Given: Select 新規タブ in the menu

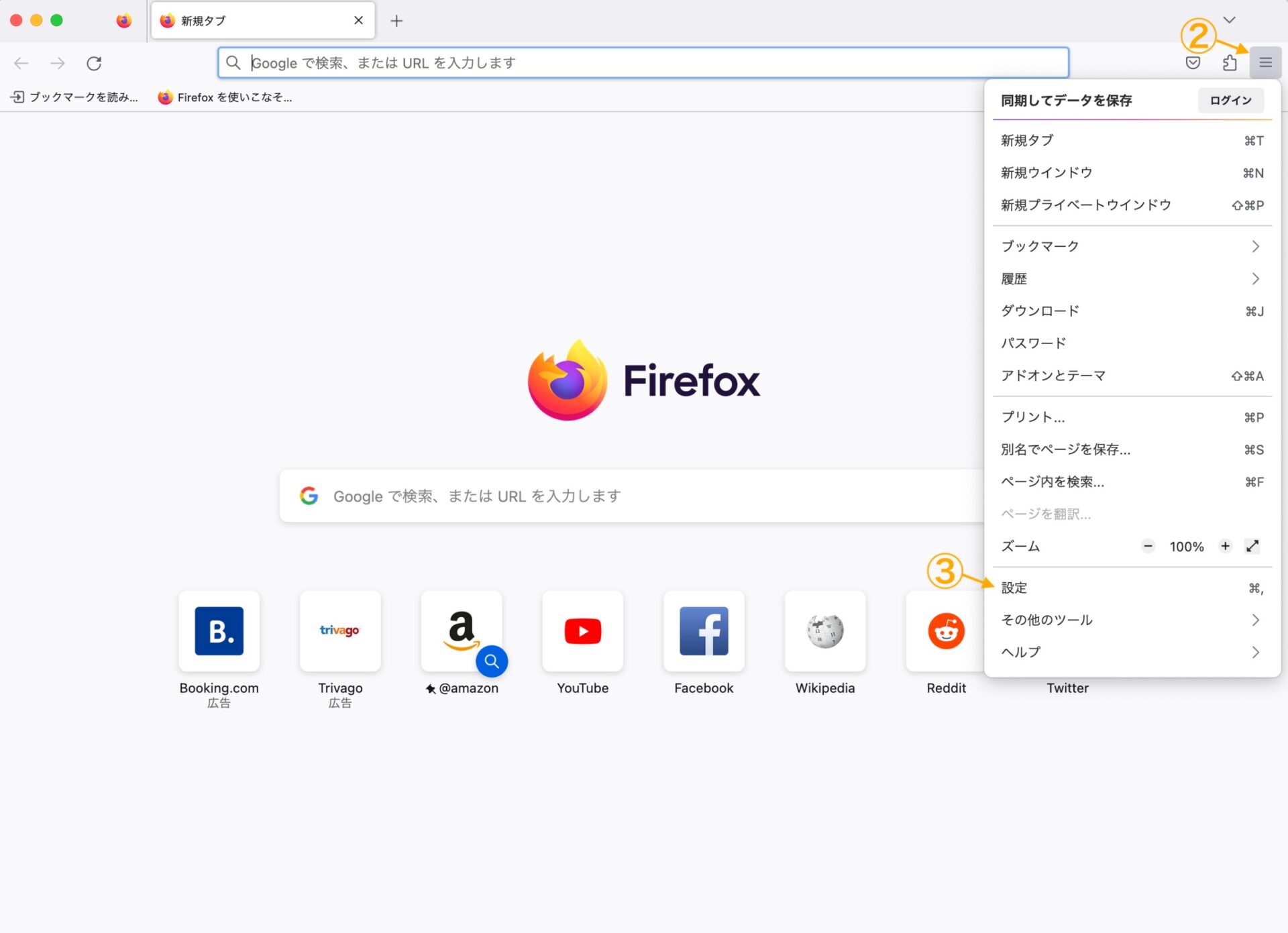Looking at the screenshot, I should (x=1132, y=140).
